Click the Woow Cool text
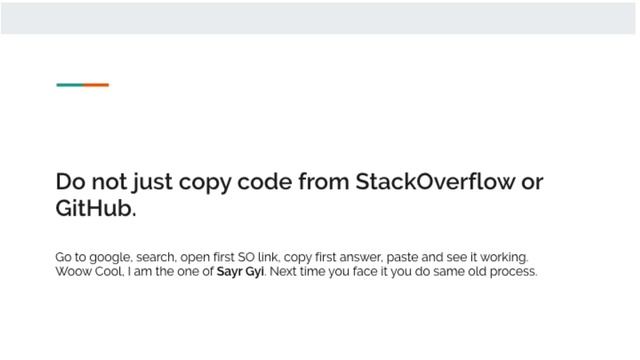The height and width of the screenshot is (360, 640). tap(89, 271)
